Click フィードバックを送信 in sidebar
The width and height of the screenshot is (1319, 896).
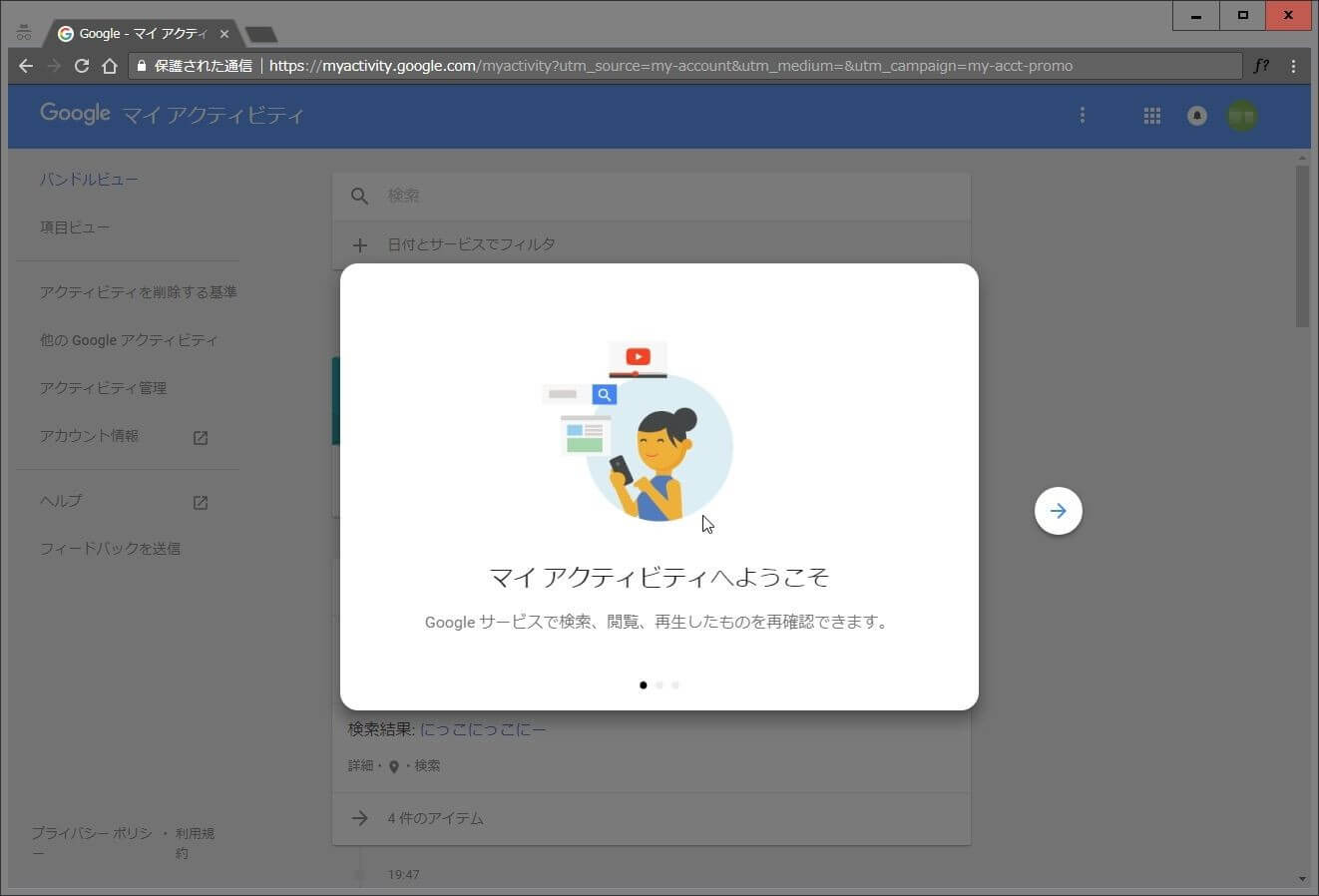point(110,549)
